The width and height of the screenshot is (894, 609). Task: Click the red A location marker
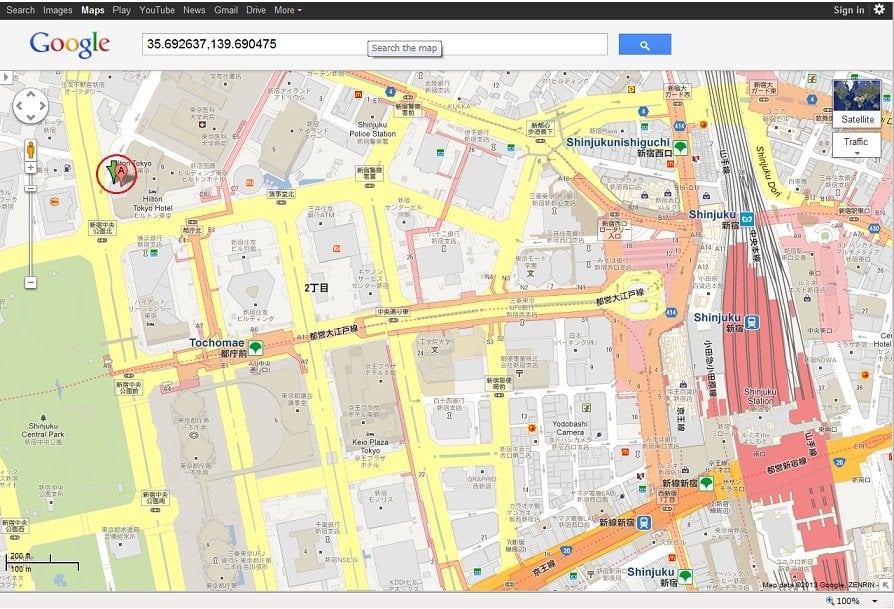[121, 174]
